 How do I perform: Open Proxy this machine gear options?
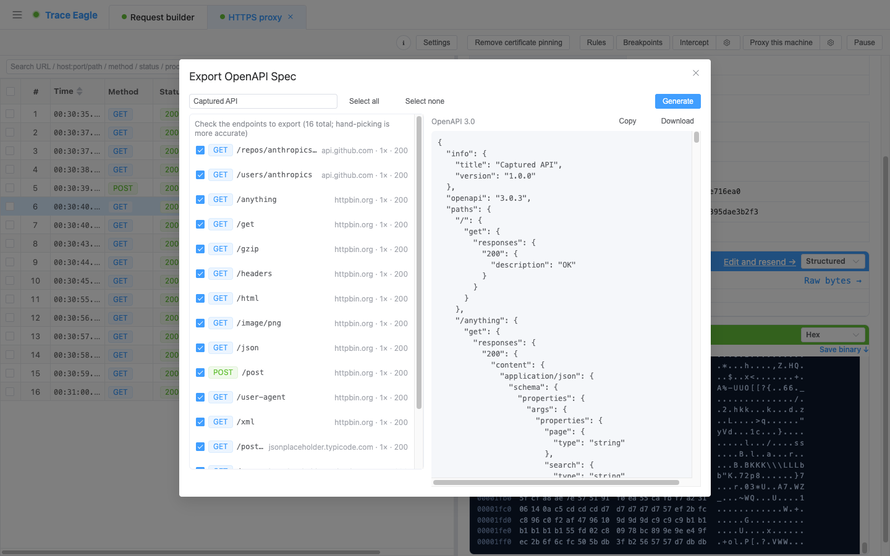(830, 43)
